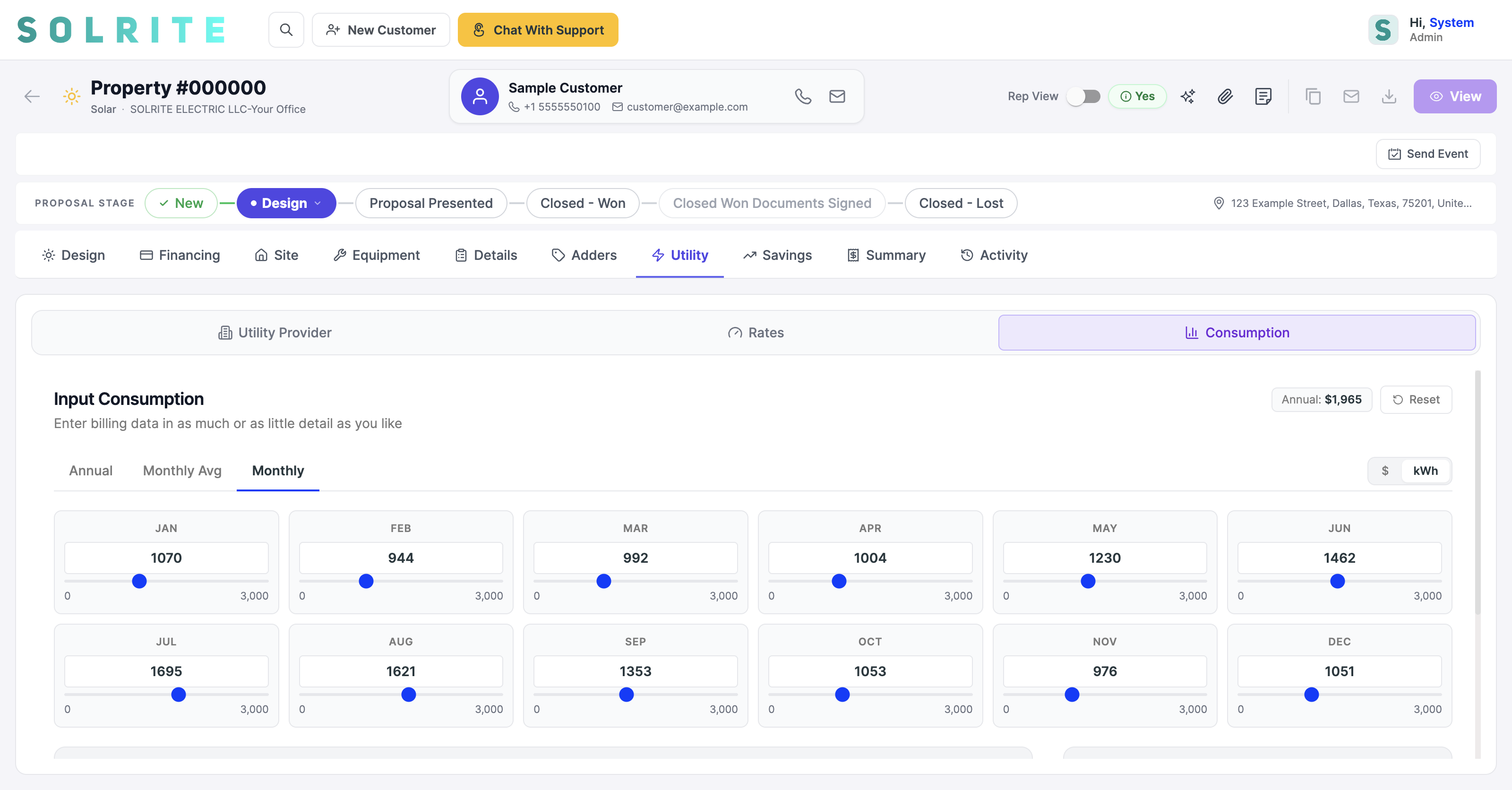Choose Annual input mode
Viewport: 1512px width, 790px height.
(90, 471)
